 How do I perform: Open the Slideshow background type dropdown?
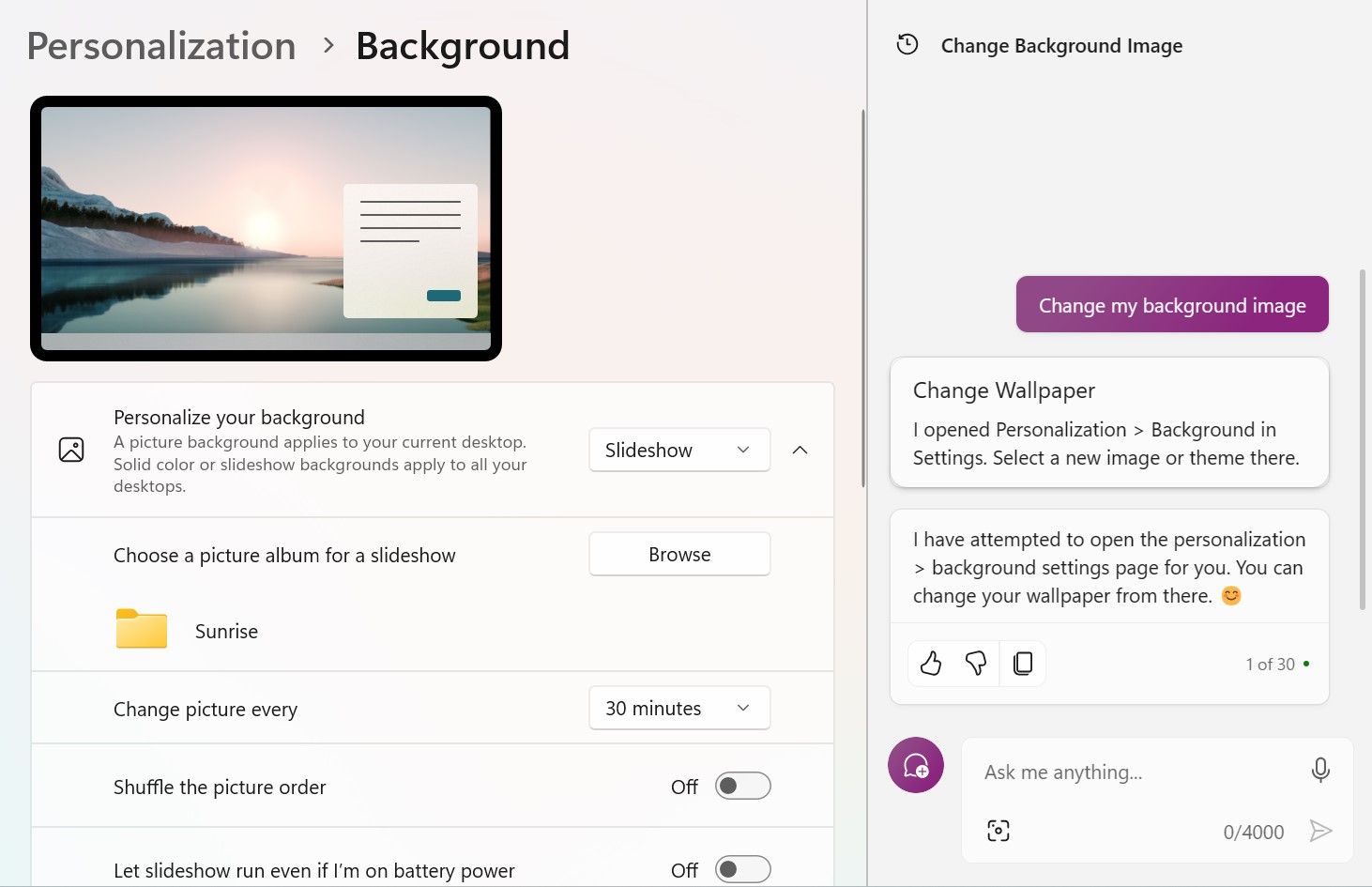pyautogui.click(x=679, y=450)
